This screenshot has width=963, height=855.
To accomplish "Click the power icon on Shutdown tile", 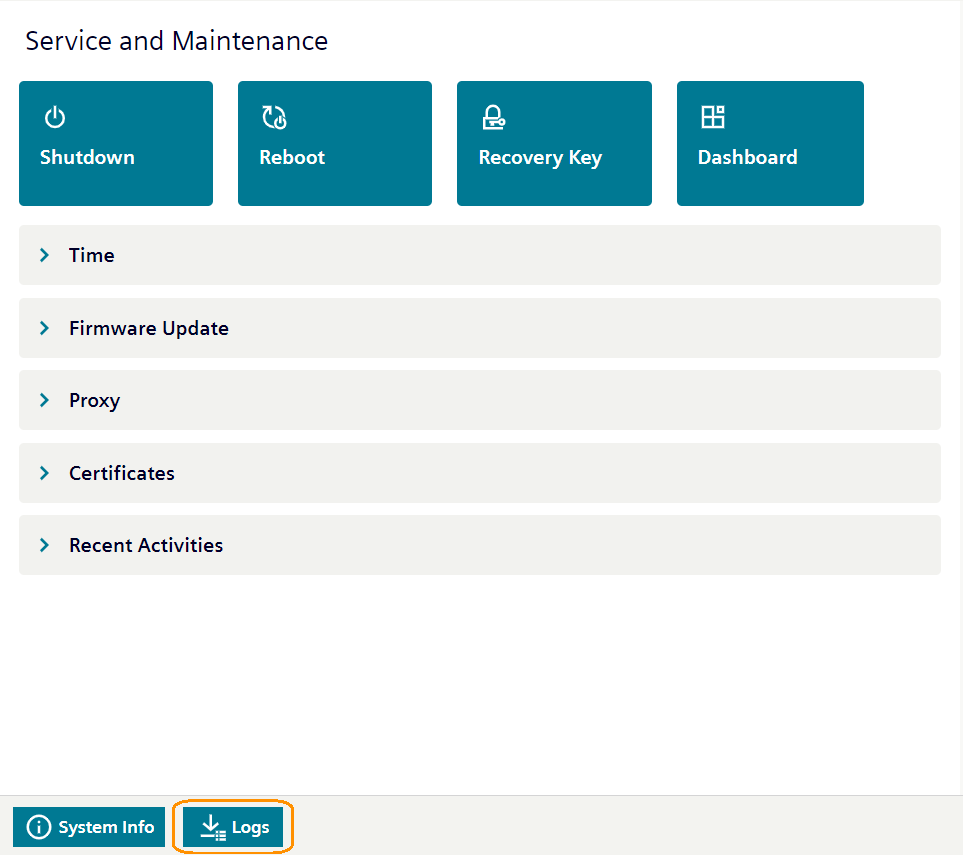I will 54,116.
